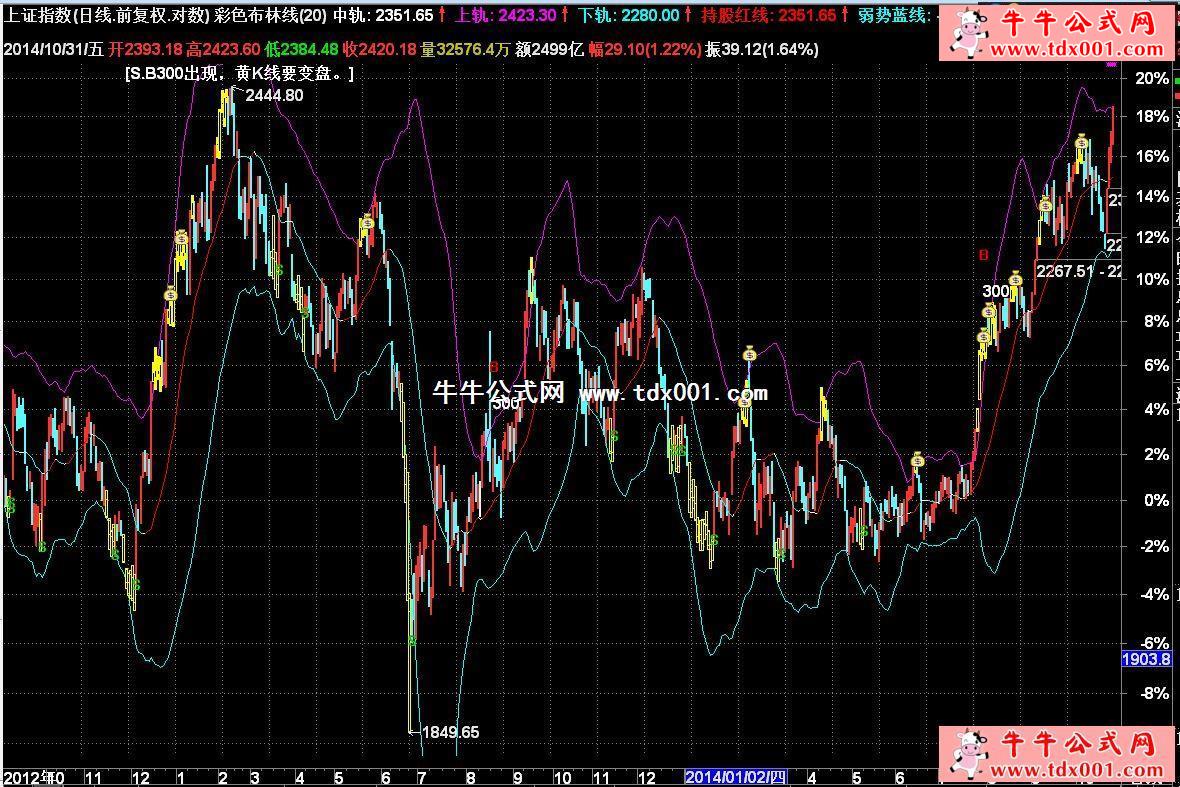
Task: Click the 1849.65 low price label
Action: (450, 732)
